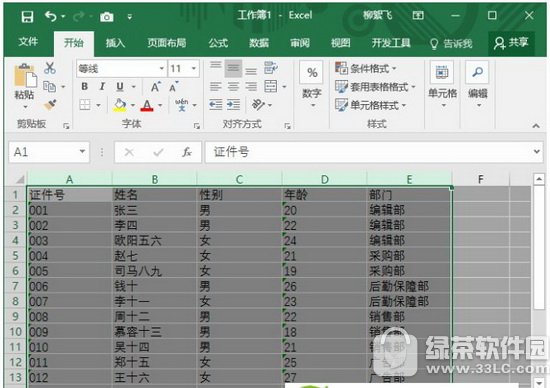Click the Increase Indent icon
This screenshot has height=388, width=550.
(x=233, y=105)
